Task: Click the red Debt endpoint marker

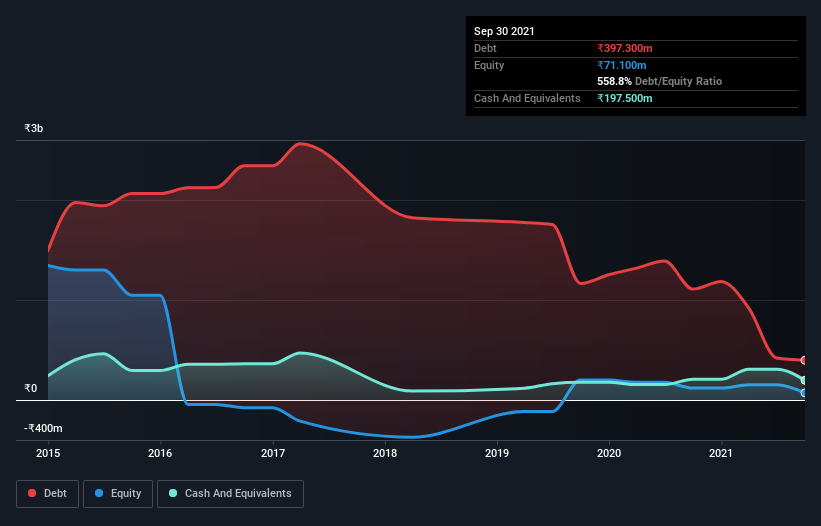Action: coord(804,361)
